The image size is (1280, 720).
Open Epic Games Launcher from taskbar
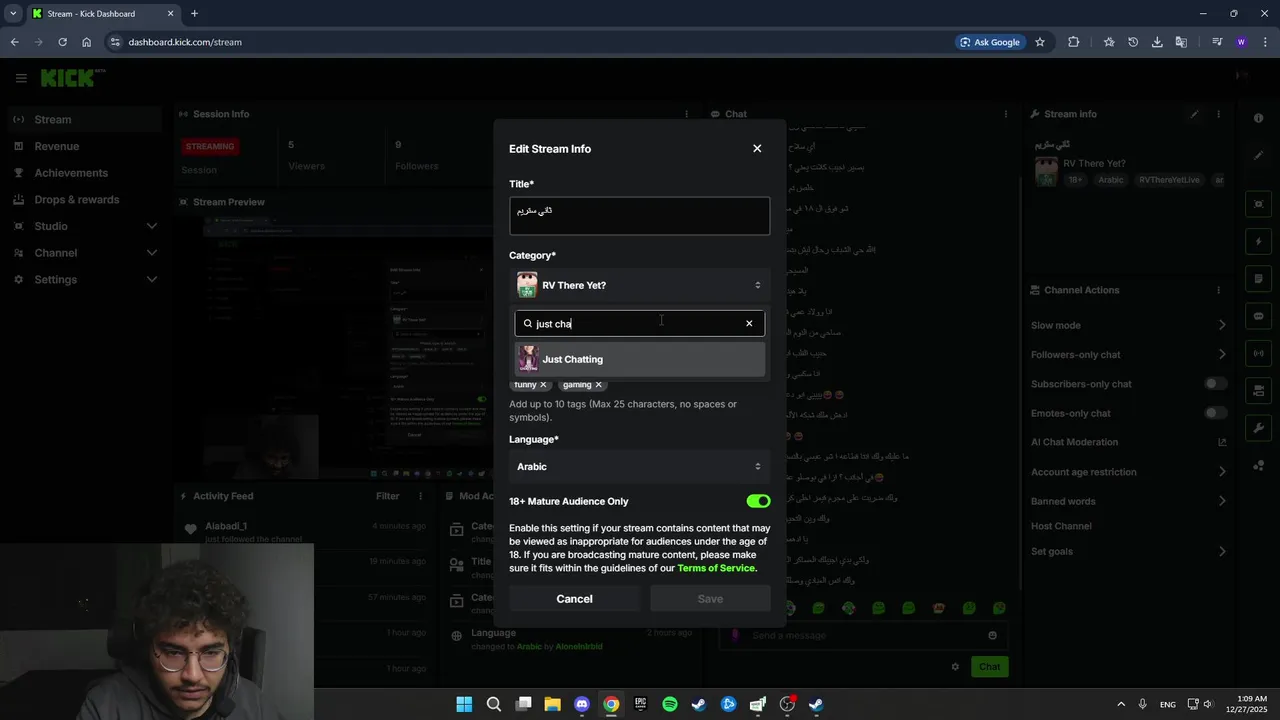(x=640, y=704)
